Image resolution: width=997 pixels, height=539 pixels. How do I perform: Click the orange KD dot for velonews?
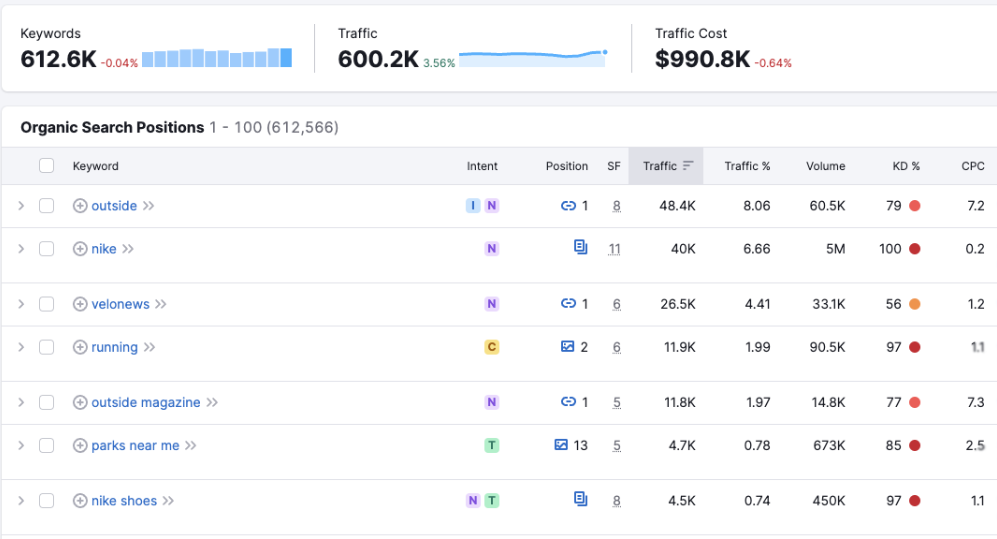(914, 304)
